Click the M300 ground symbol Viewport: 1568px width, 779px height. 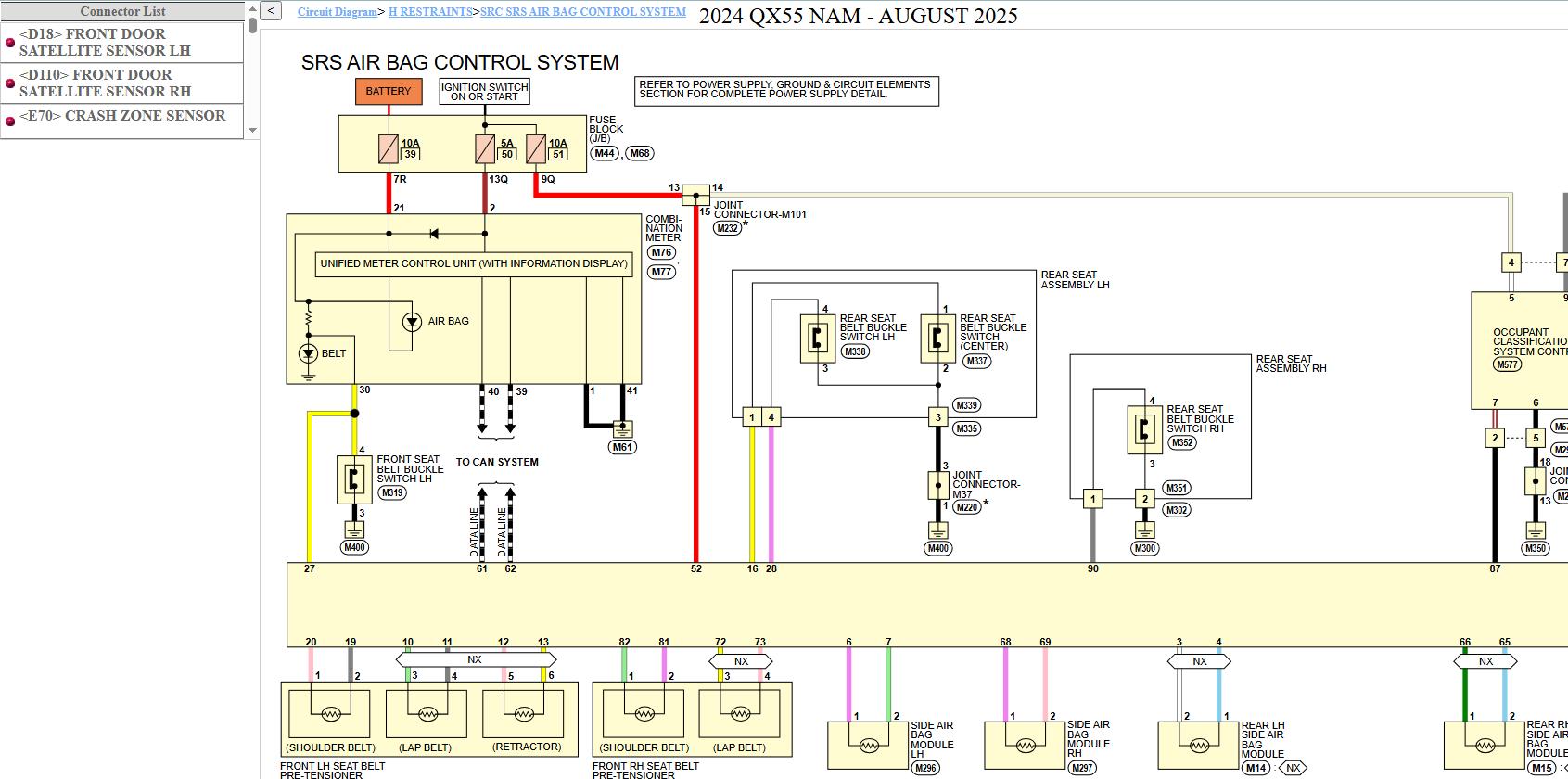[x=1145, y=530]
